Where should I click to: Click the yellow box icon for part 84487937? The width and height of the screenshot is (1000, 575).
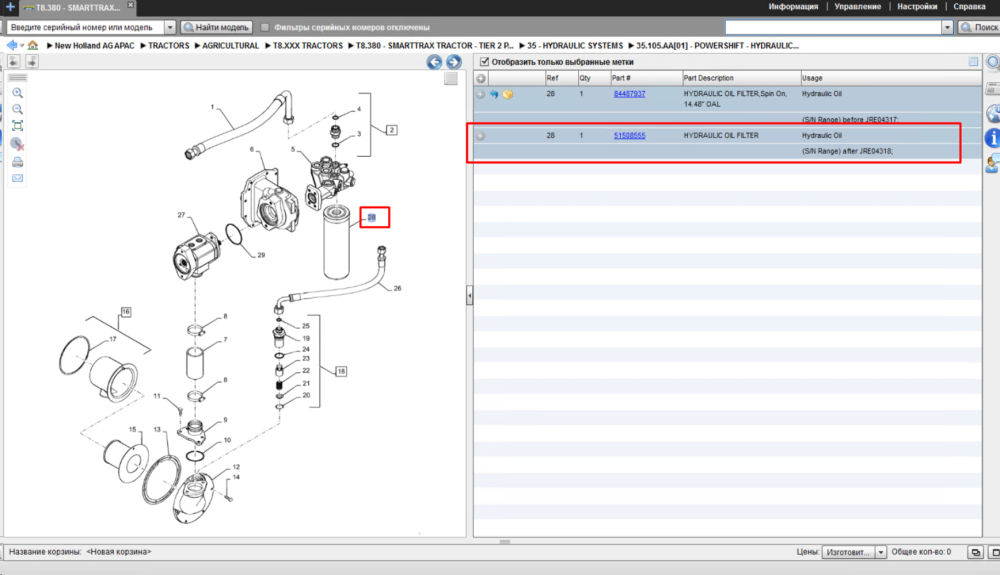508,94
